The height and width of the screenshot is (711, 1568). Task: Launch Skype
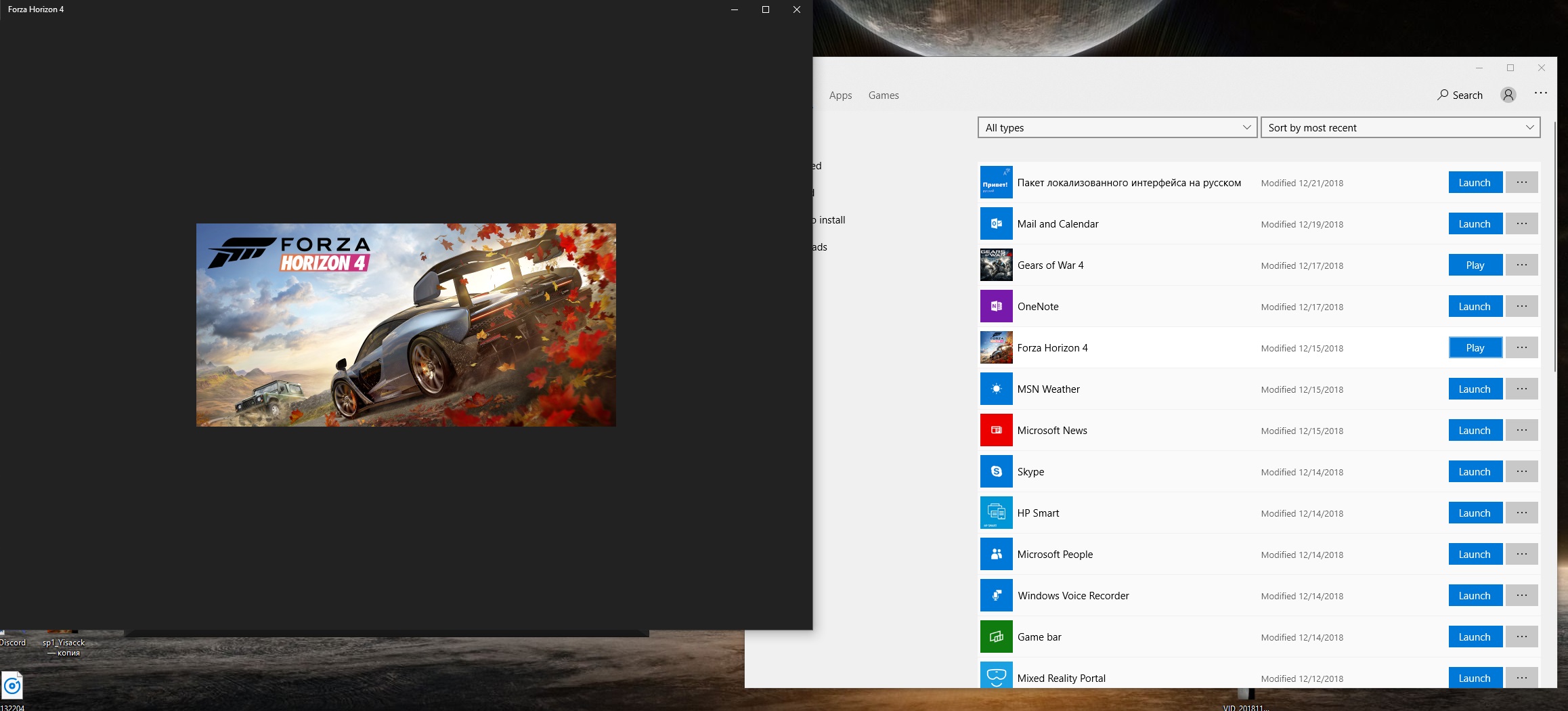pyautogui.click(x=1475, y=472)
